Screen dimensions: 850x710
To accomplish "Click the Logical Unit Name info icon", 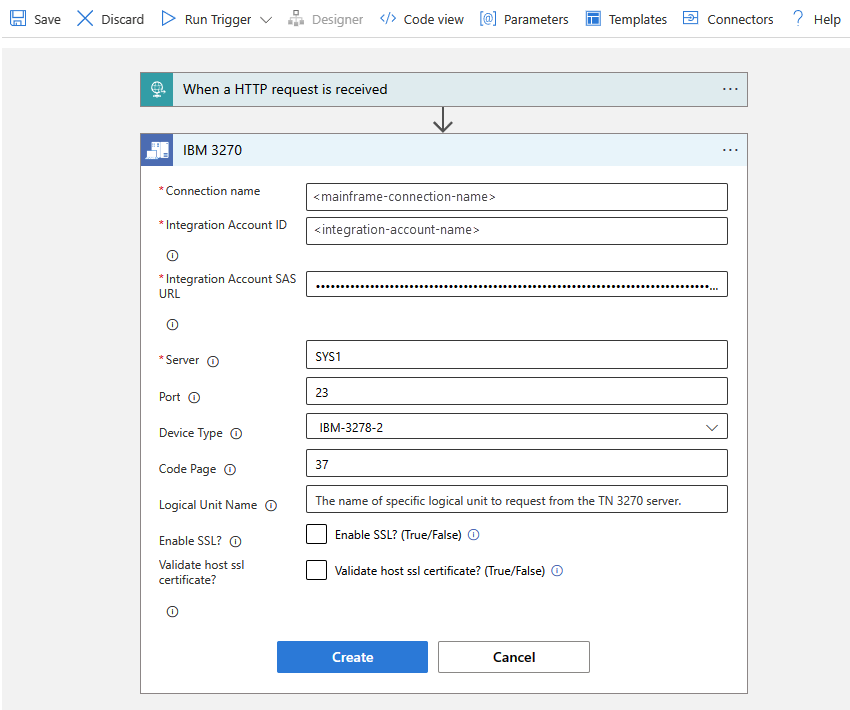I will [x=271, y=506].
